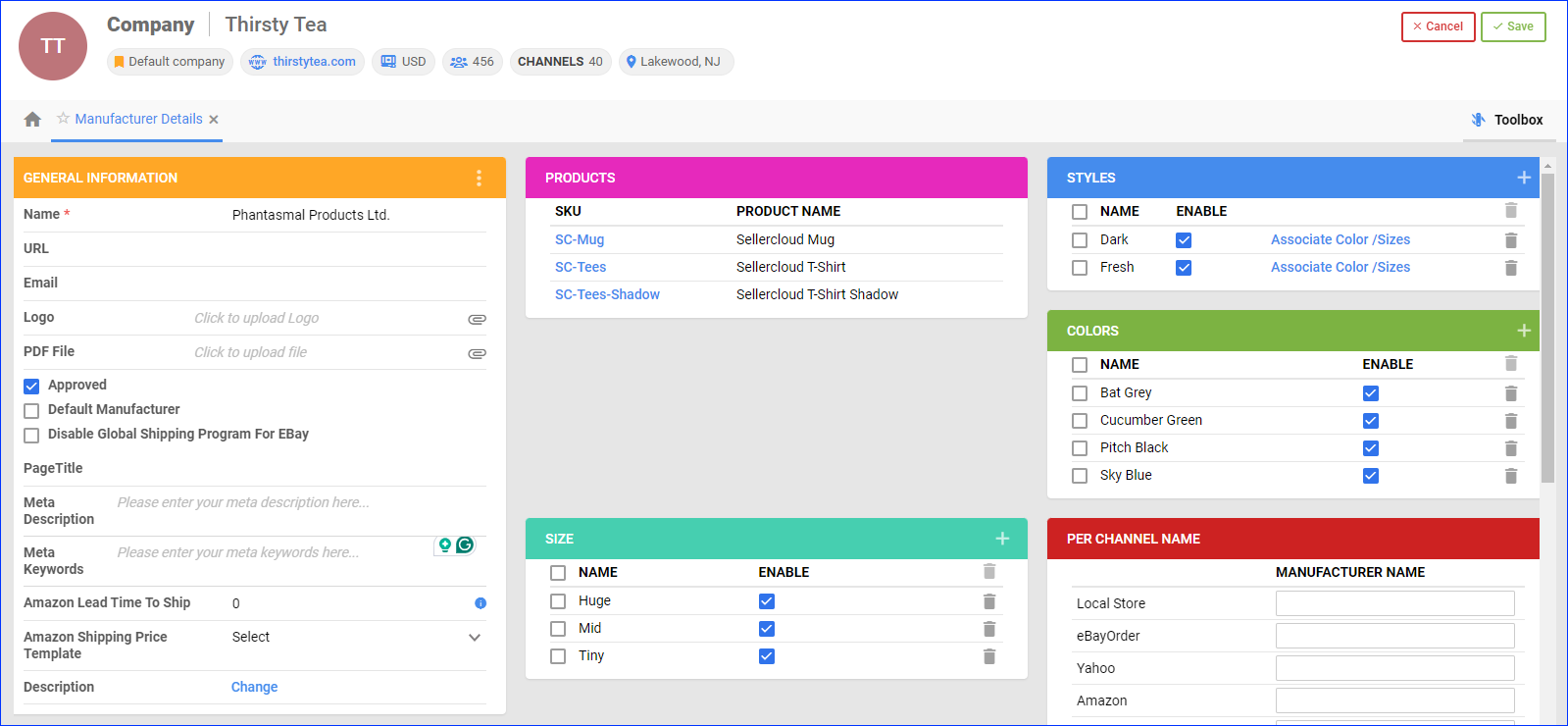Viewport: 1568px width, 726px height.
Task: Add a new style with plus icon
Action: (1523, 178)
